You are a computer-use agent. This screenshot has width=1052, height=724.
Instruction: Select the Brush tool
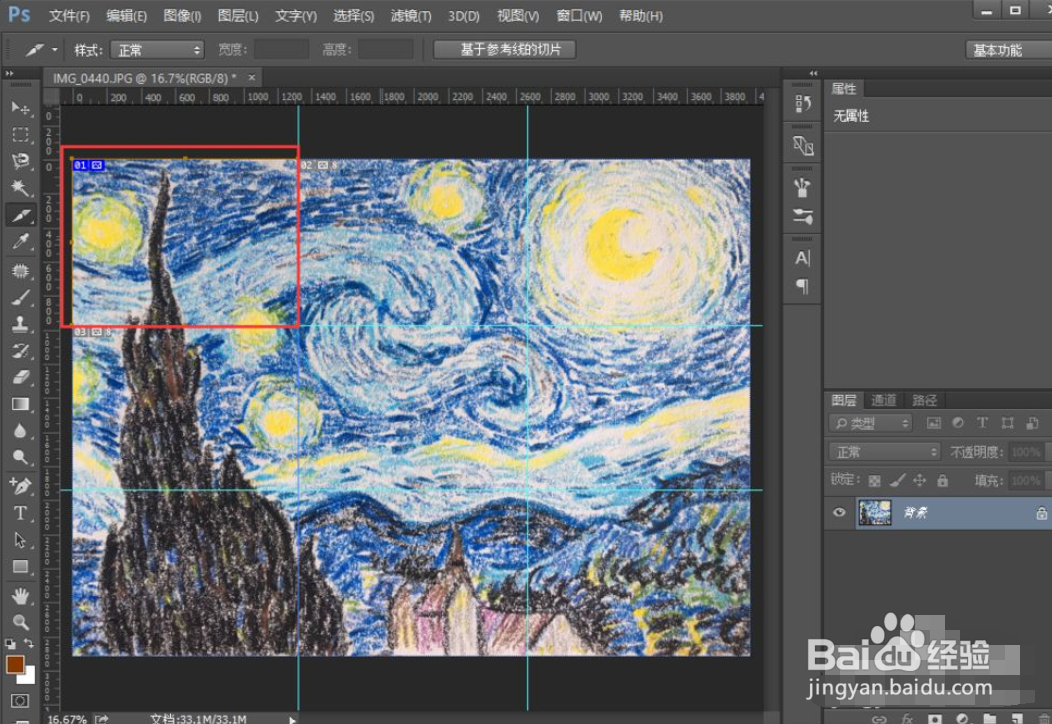pos(20,297)
